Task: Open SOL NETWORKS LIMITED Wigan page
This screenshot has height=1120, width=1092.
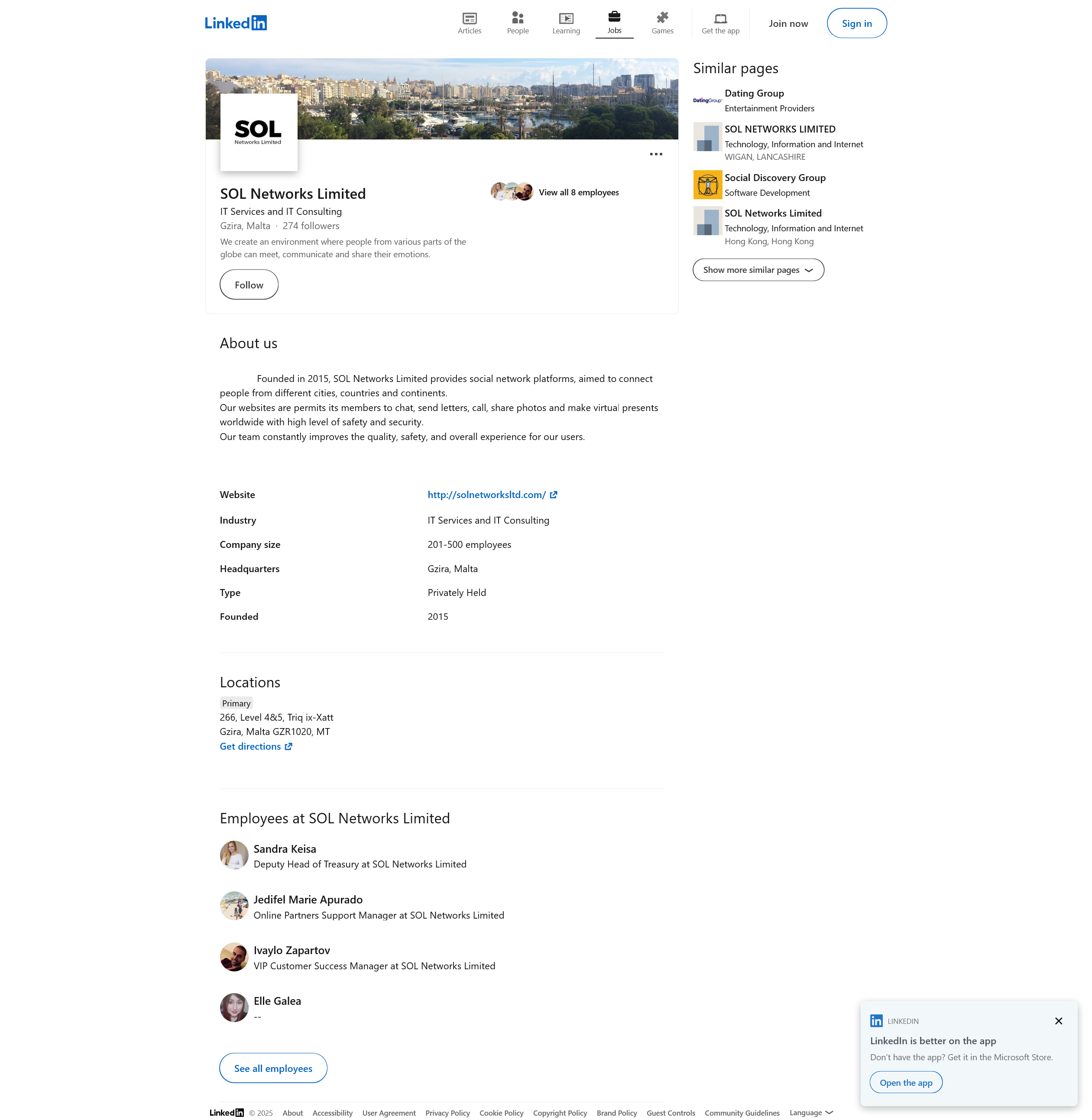Action: pyautogui.click(x=779, y=129)
